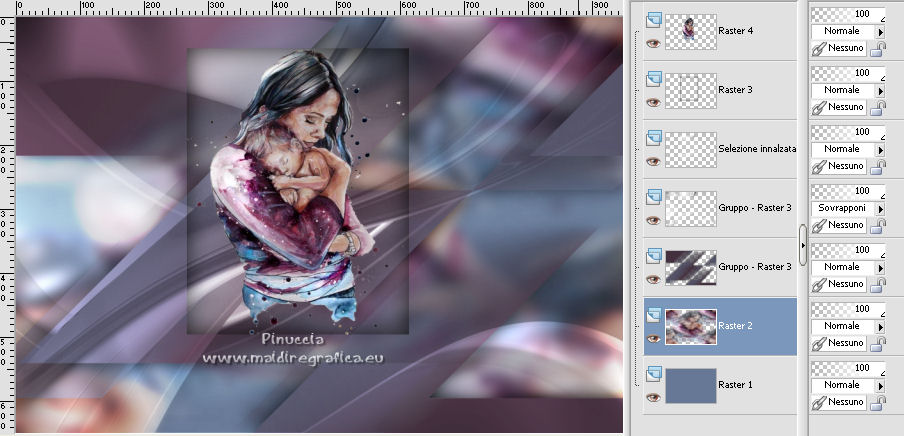Screen dimensions: 904x436
Task: Lock transparency on the Sovrapponi Gruppo - Raster 3 layer
Action: 877,226
